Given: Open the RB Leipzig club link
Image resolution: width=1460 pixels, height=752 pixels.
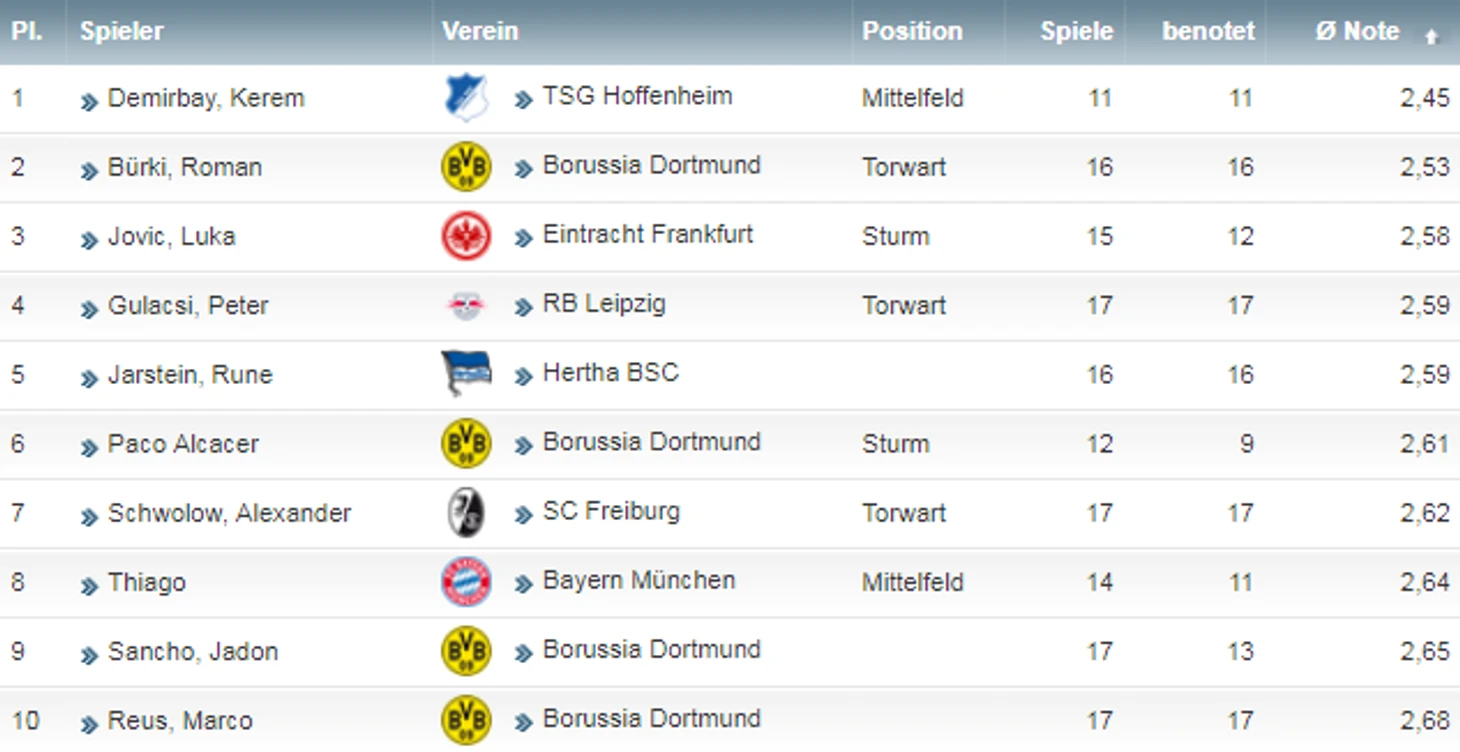Looking at the screenshot, I should pos(604,304).
